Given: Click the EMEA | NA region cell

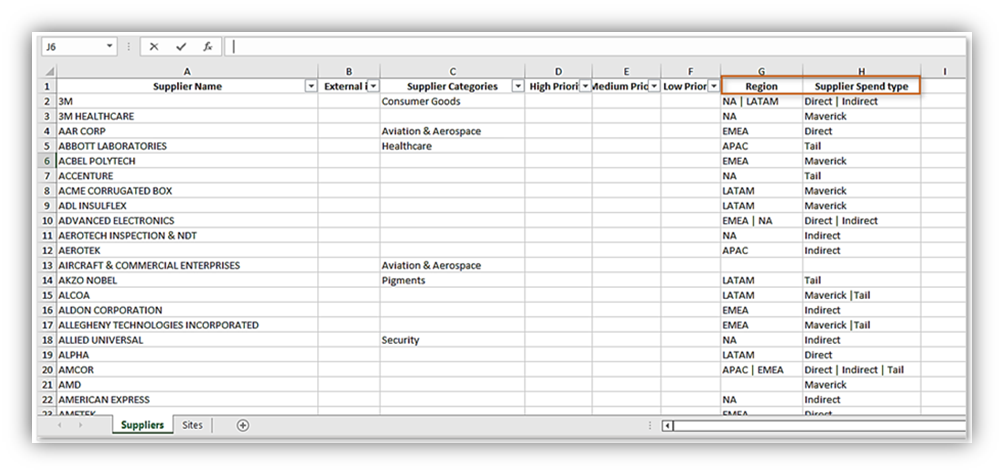Looking at the screenshot, I should pos(762,220).
